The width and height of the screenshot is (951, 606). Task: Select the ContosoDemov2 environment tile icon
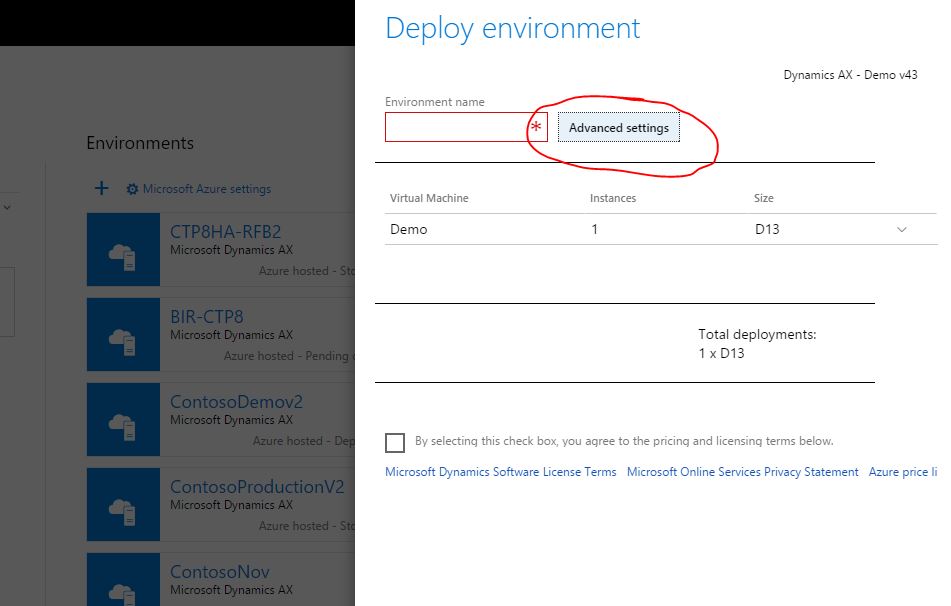click(123, 419)
